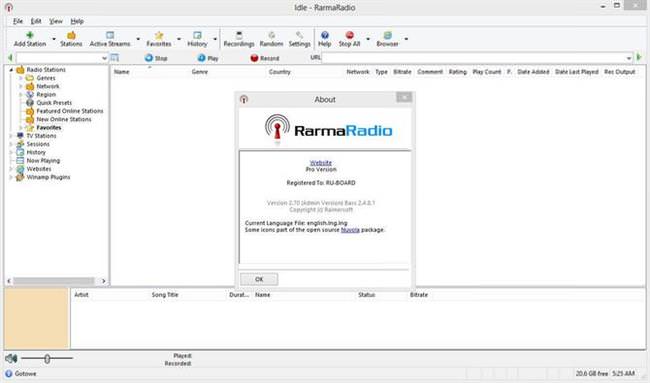The image size is (650, 383).
Task: Show Active Streams from the toolbar
Action: click(110, 35)
